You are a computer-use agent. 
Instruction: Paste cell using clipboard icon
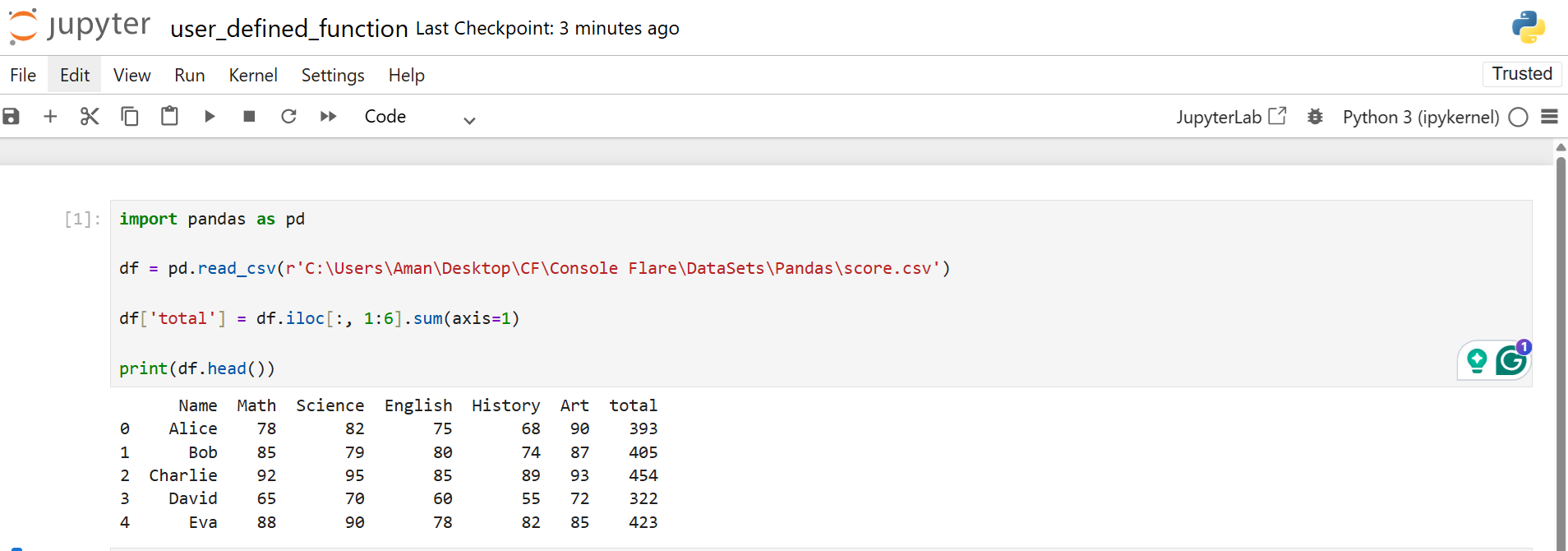[x=169, y=117]
